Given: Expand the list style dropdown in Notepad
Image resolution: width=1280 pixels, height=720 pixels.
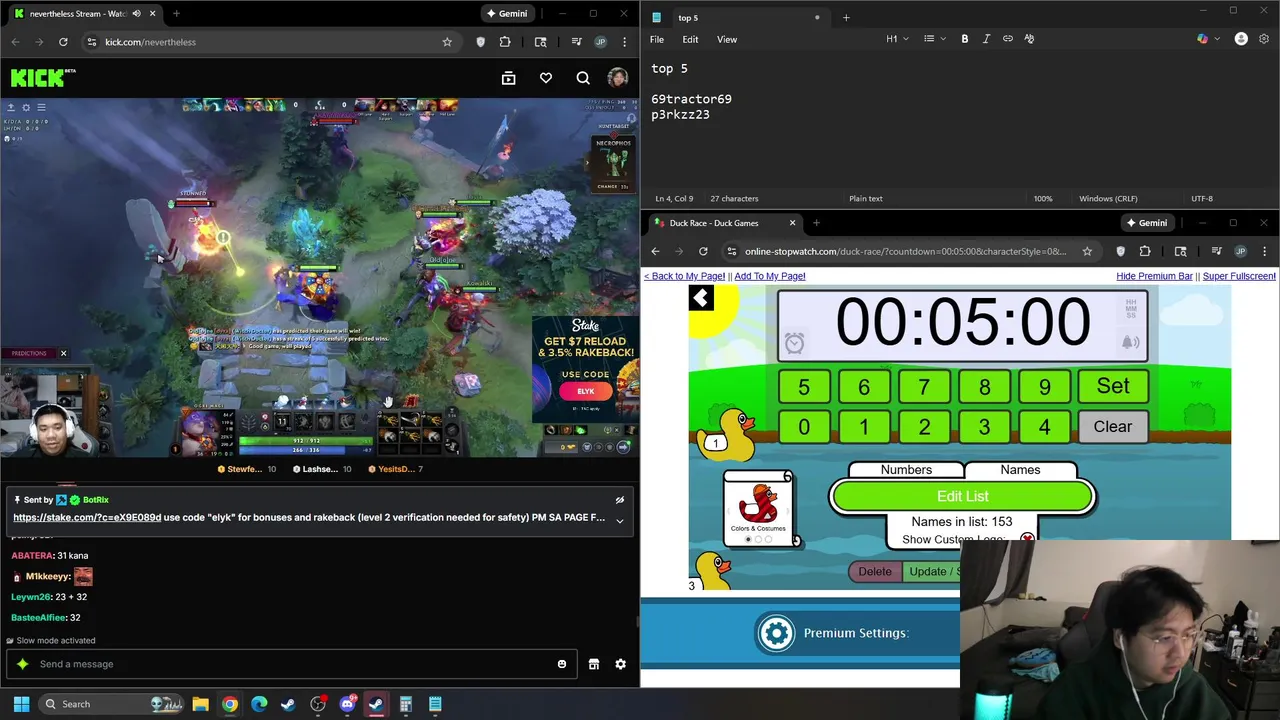Looking at the screenshot, I should [935, 39].
